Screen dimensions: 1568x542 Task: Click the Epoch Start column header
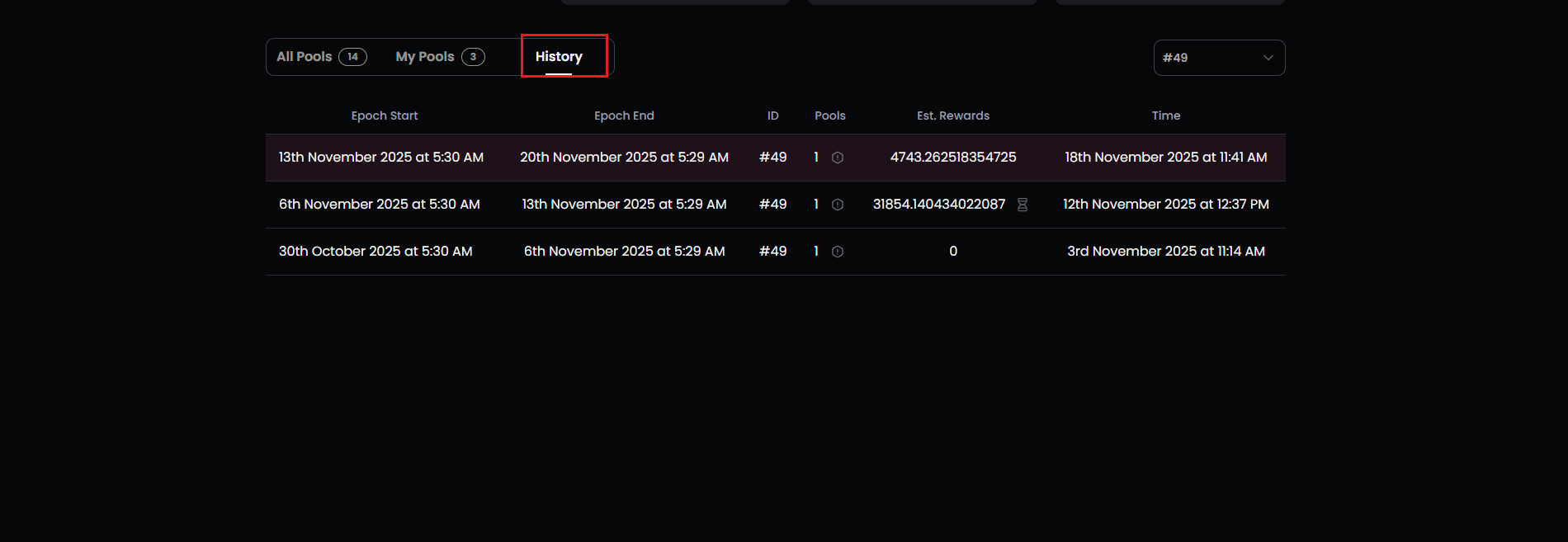pyautogui.click(x=385, y=115)
